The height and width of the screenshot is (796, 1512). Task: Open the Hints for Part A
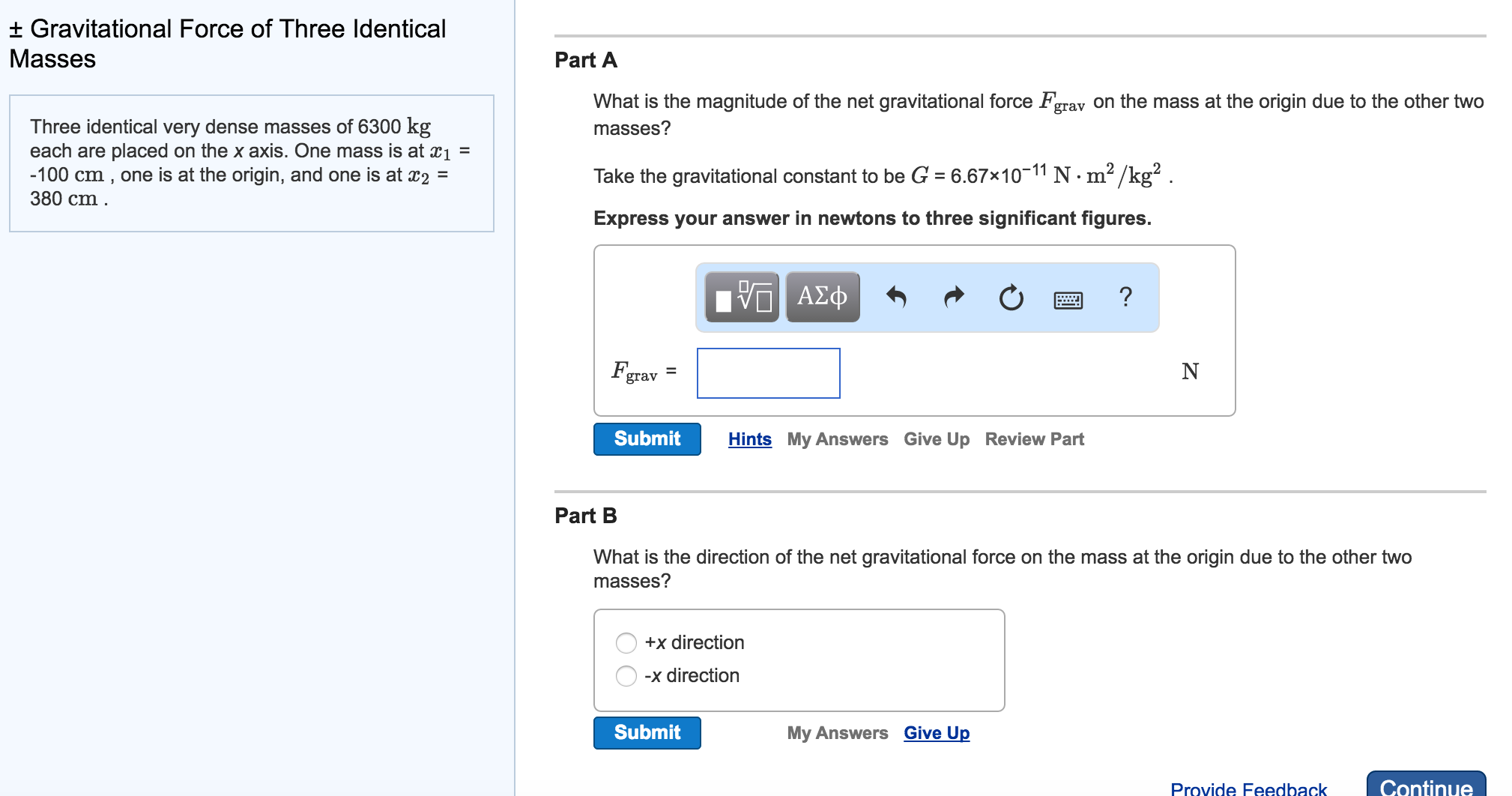[749, 438]
